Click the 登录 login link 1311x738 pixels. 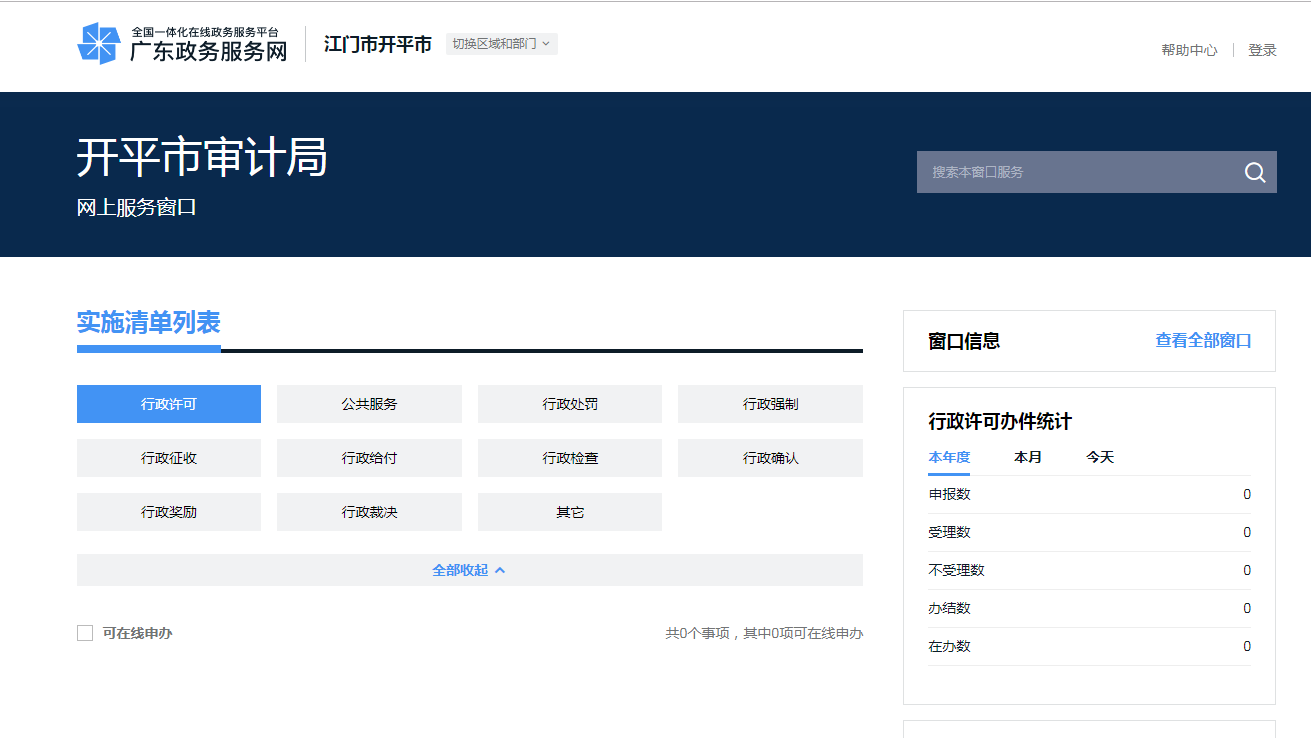click(x=1262, y=50)
